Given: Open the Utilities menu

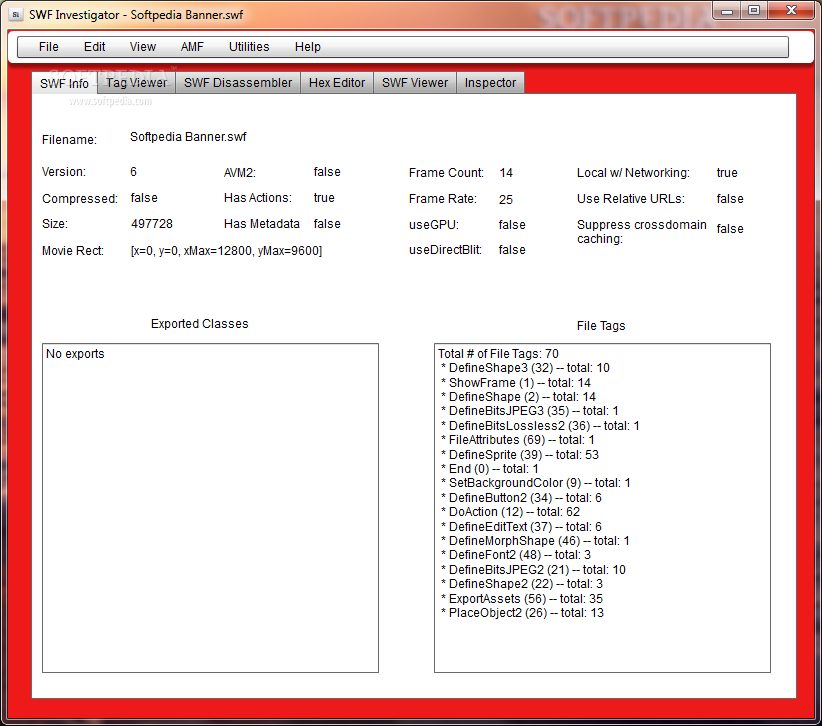Looking at the screenshot, I should 249,47.
